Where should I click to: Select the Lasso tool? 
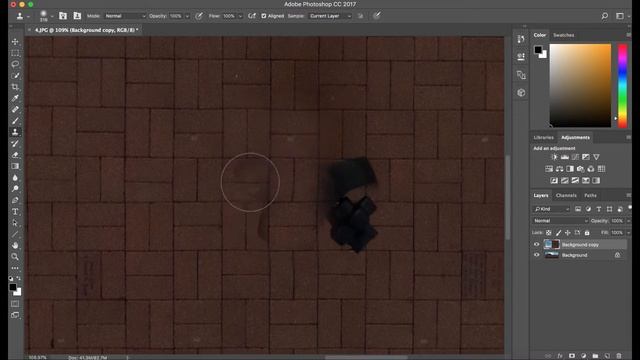coord(15,64)
